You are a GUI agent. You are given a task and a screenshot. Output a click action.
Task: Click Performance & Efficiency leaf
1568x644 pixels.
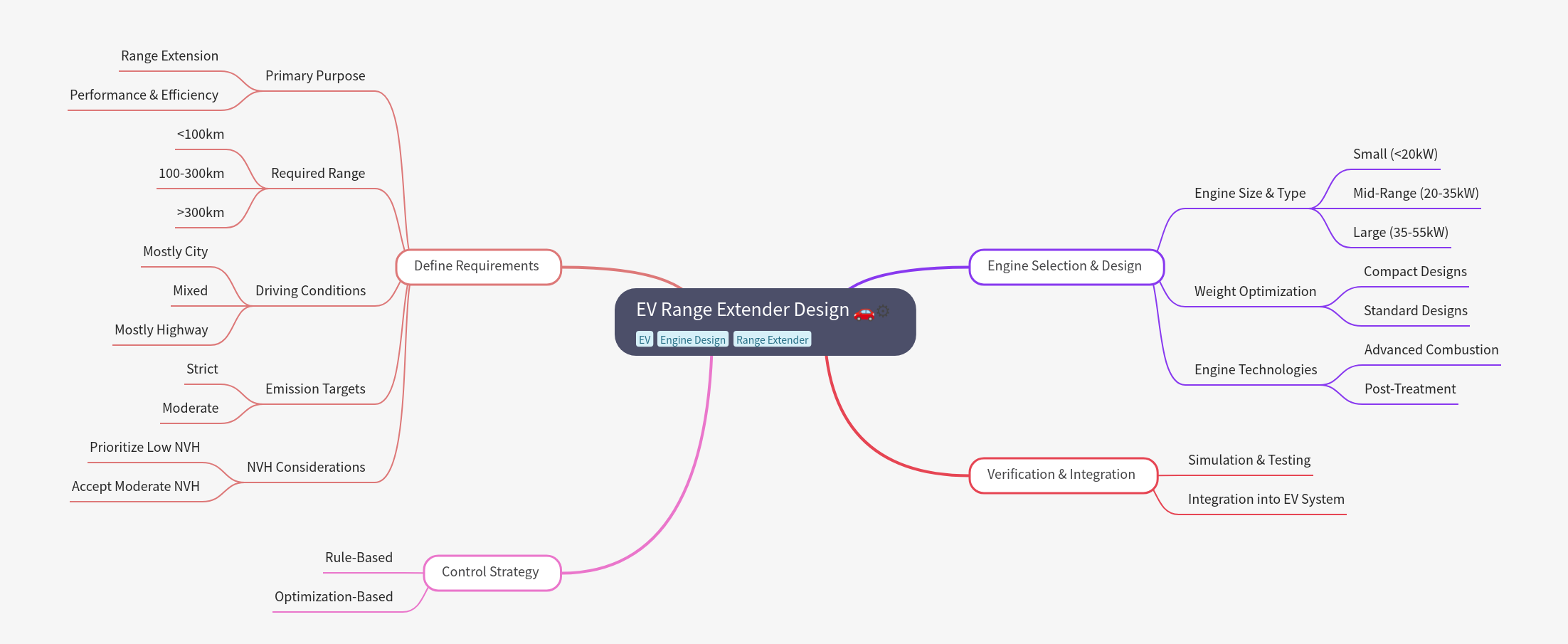[x=144, y=95]
